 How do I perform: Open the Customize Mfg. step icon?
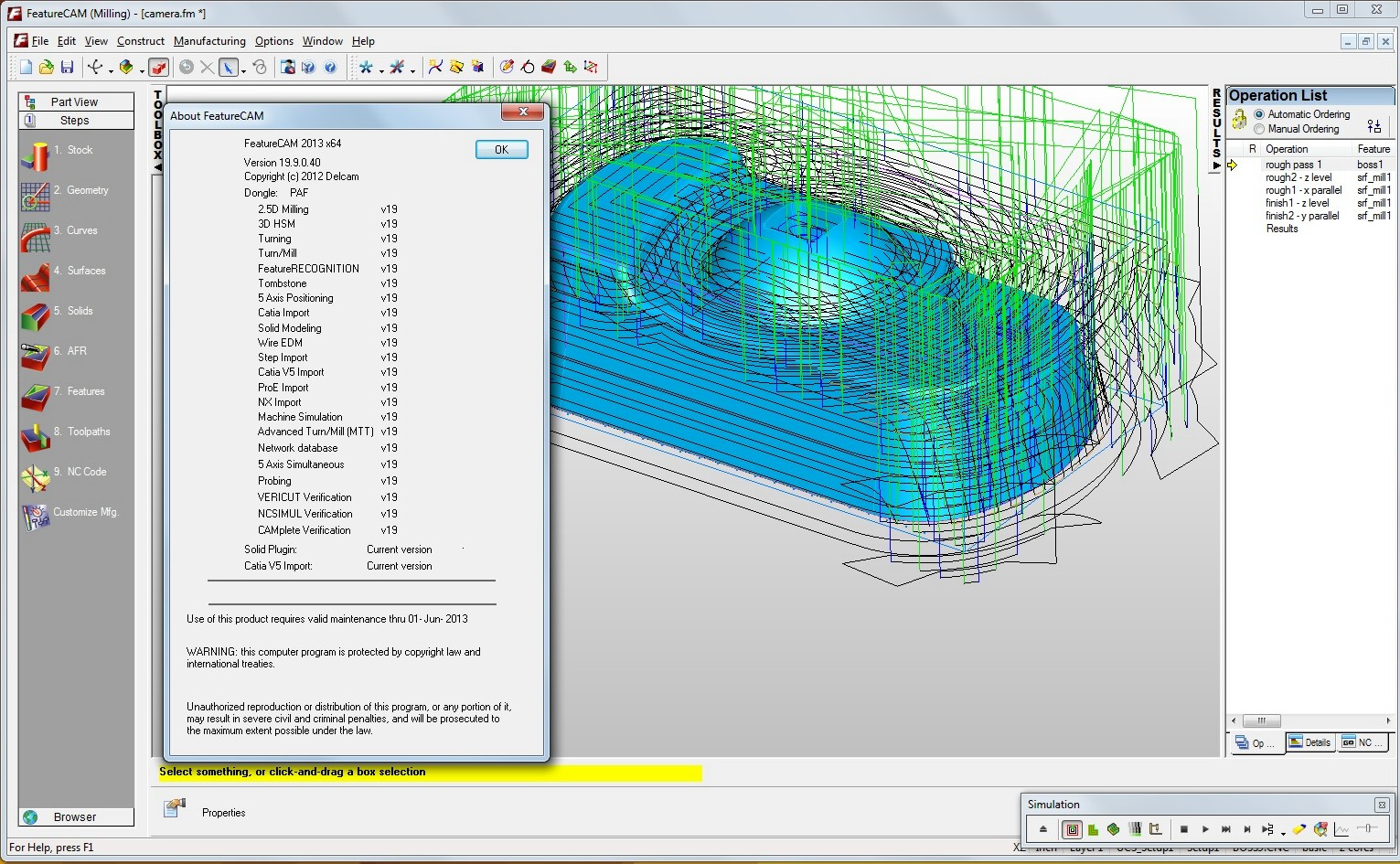[x=35, y=517]
